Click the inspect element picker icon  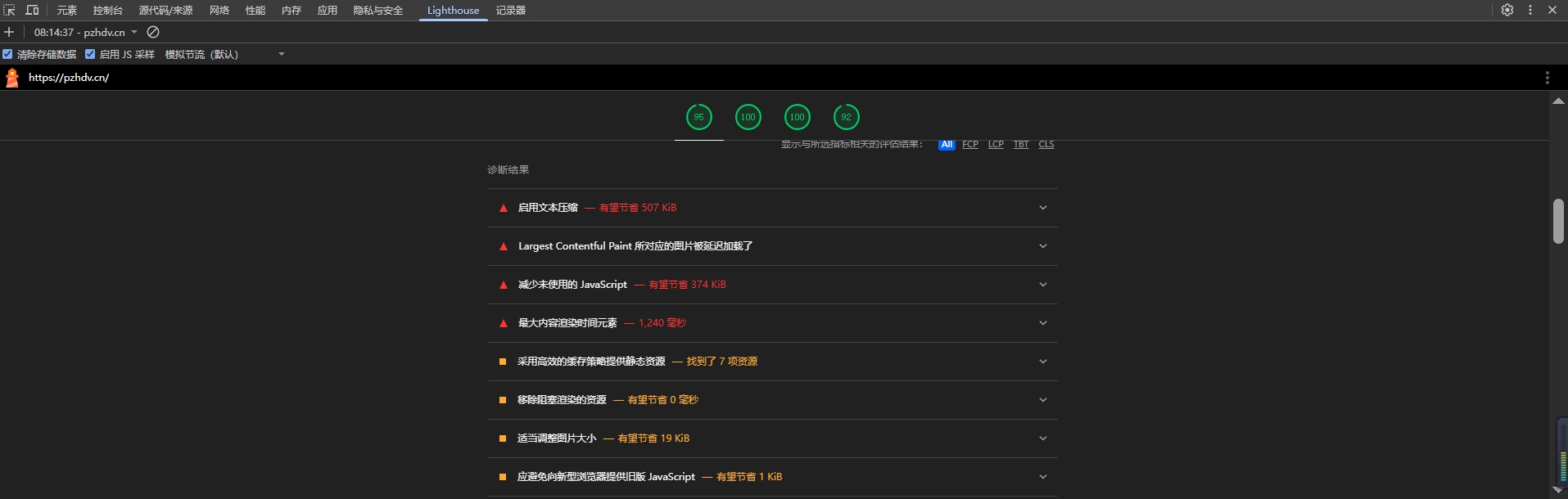pos(10,11)
